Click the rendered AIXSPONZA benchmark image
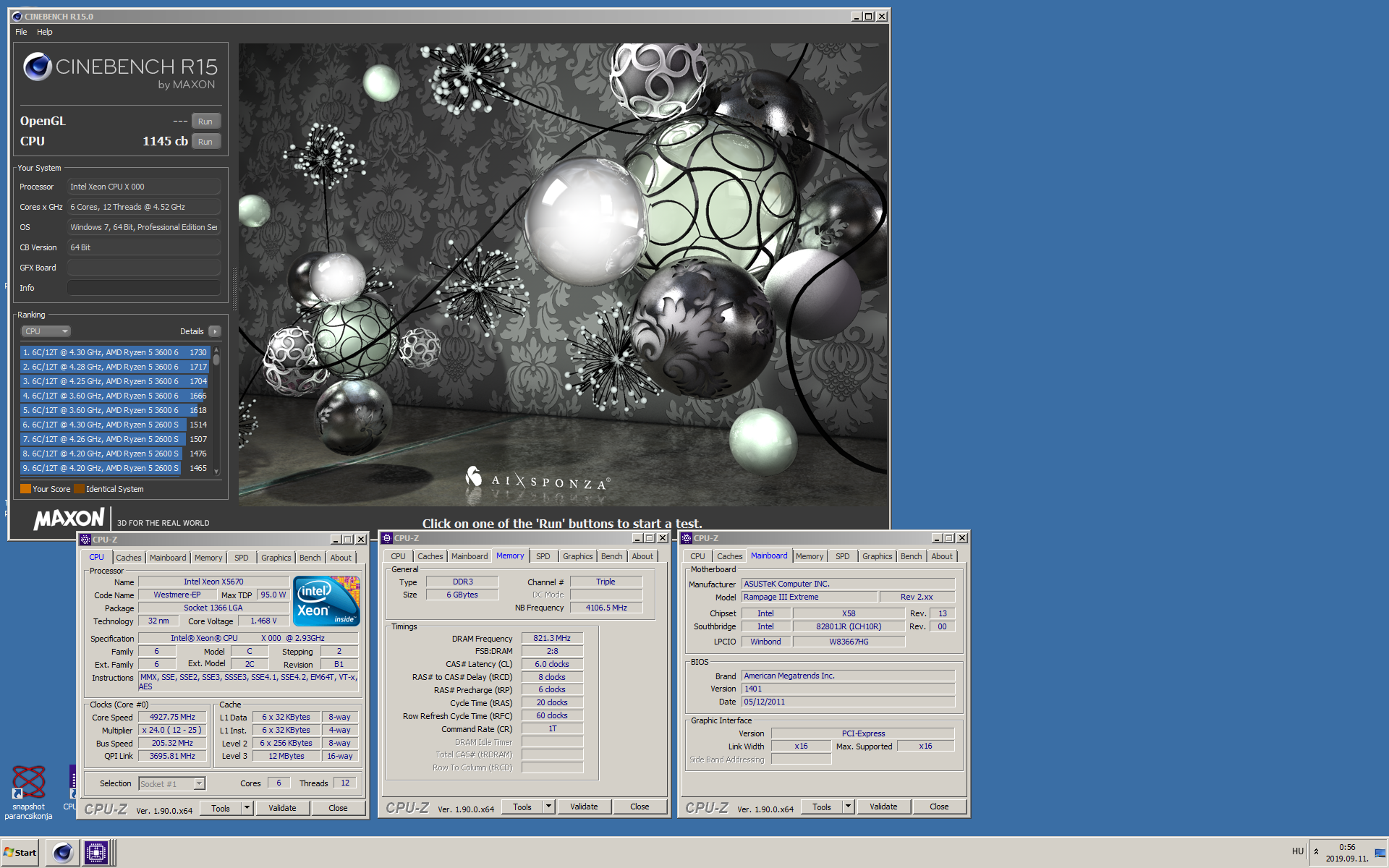Viewport: 1389px width, 868px height. pos(563,275)
